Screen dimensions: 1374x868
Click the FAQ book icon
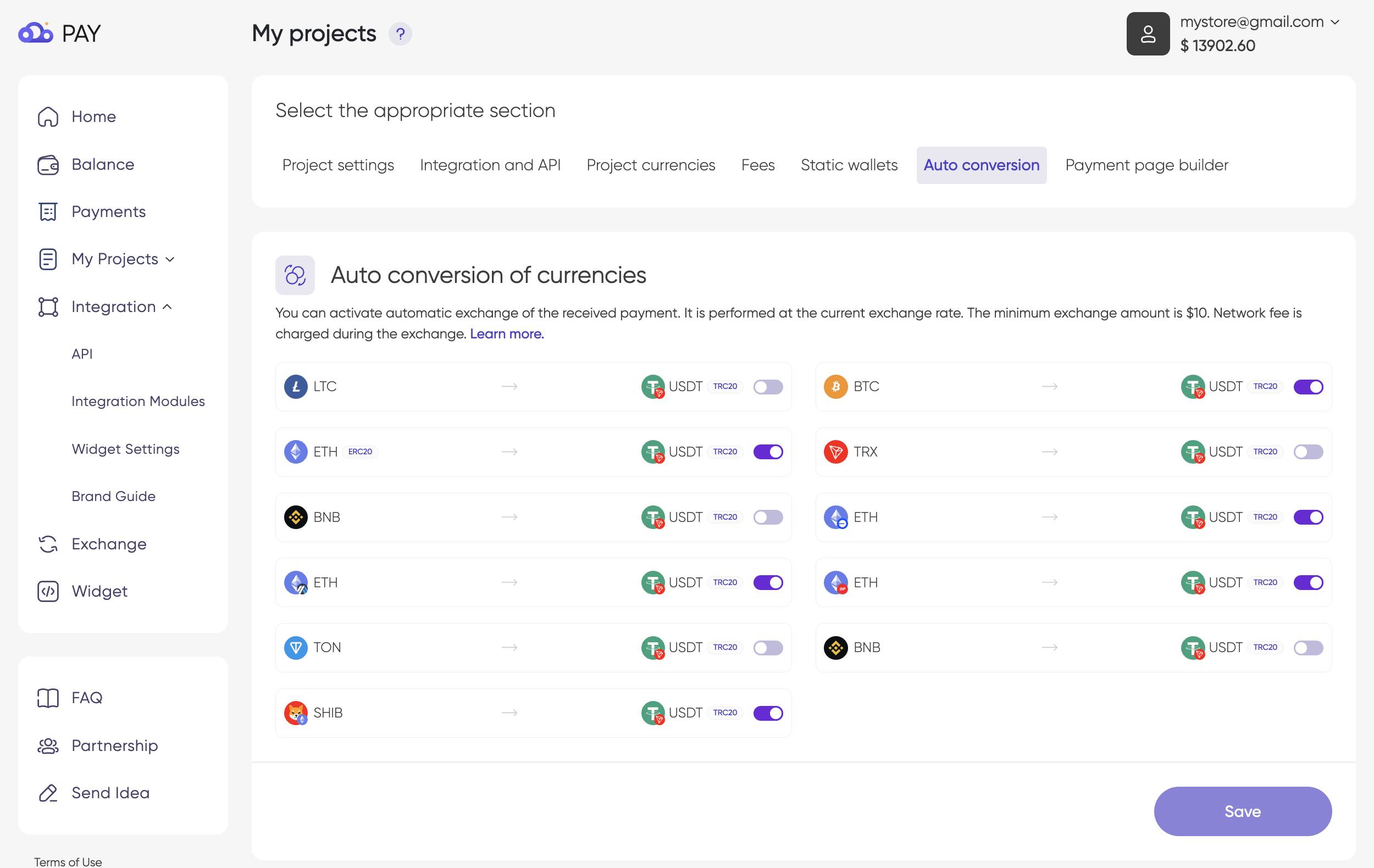pyautogui.click(x=48, y=698)
